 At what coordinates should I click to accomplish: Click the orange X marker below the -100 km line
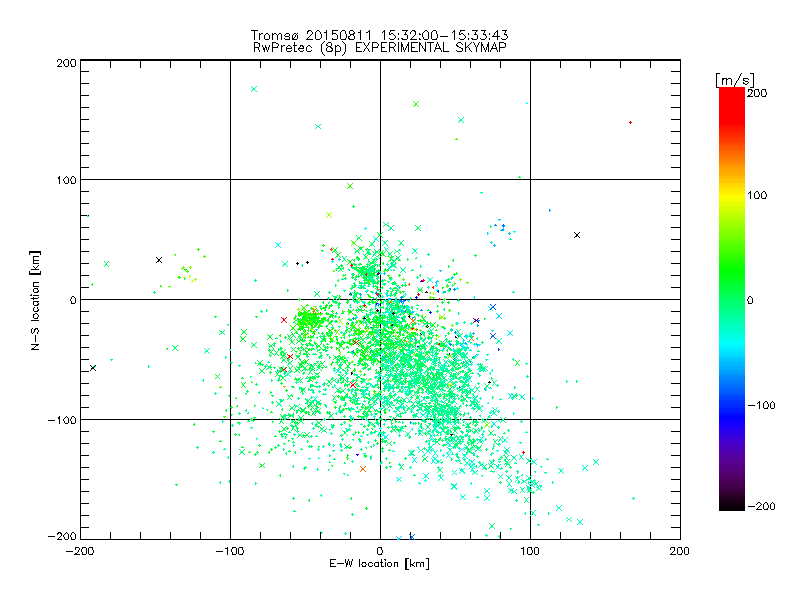click(363, 469)
